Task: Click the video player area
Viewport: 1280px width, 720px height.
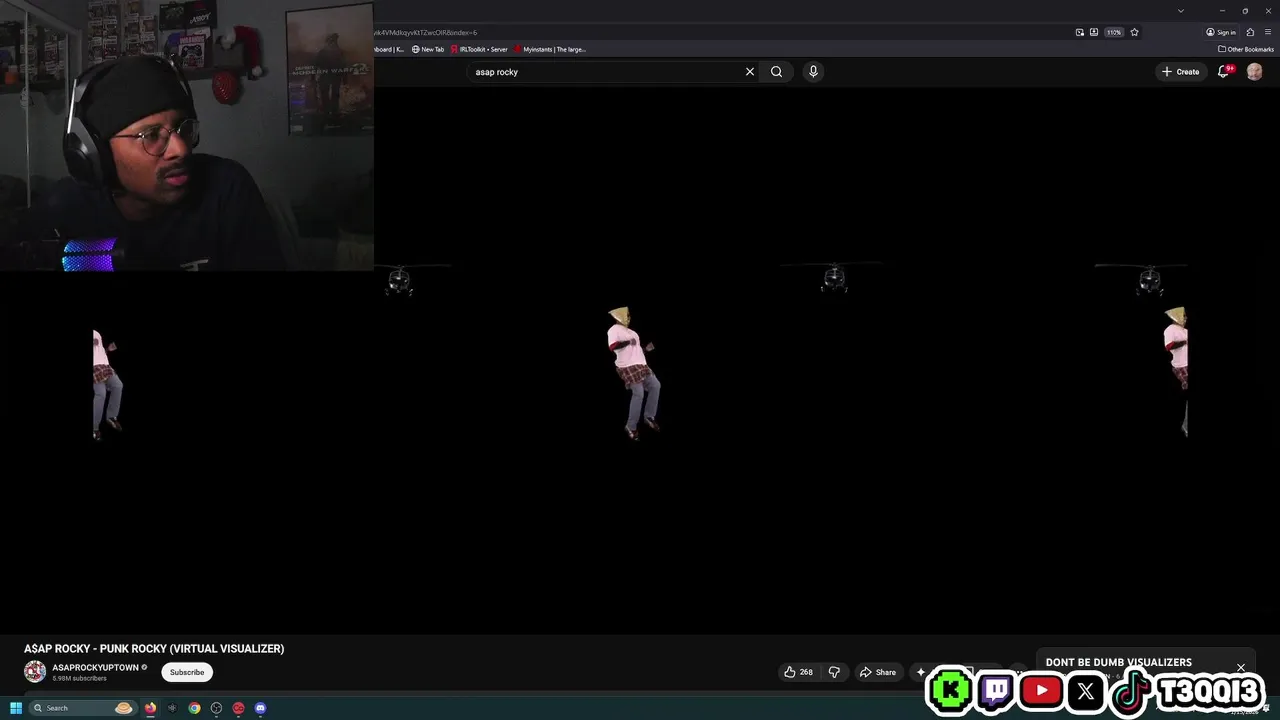Action: (640, 360)
